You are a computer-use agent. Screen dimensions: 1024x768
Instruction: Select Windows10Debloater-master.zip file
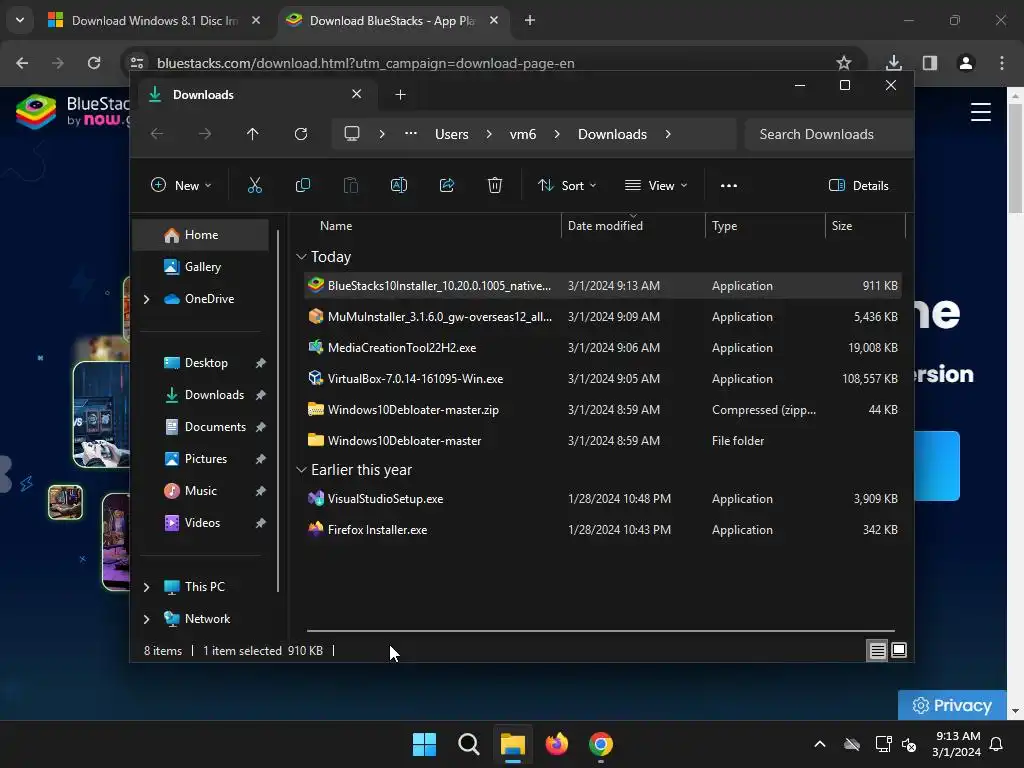[602, 410]
